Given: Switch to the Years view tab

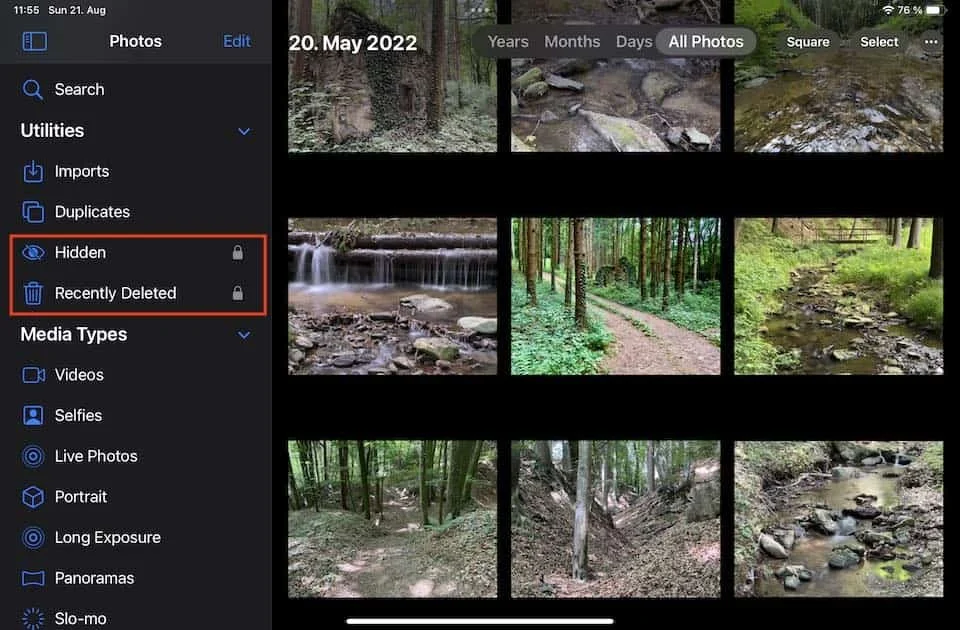Looking at the screenshot, I should click(x=508, y=42).
